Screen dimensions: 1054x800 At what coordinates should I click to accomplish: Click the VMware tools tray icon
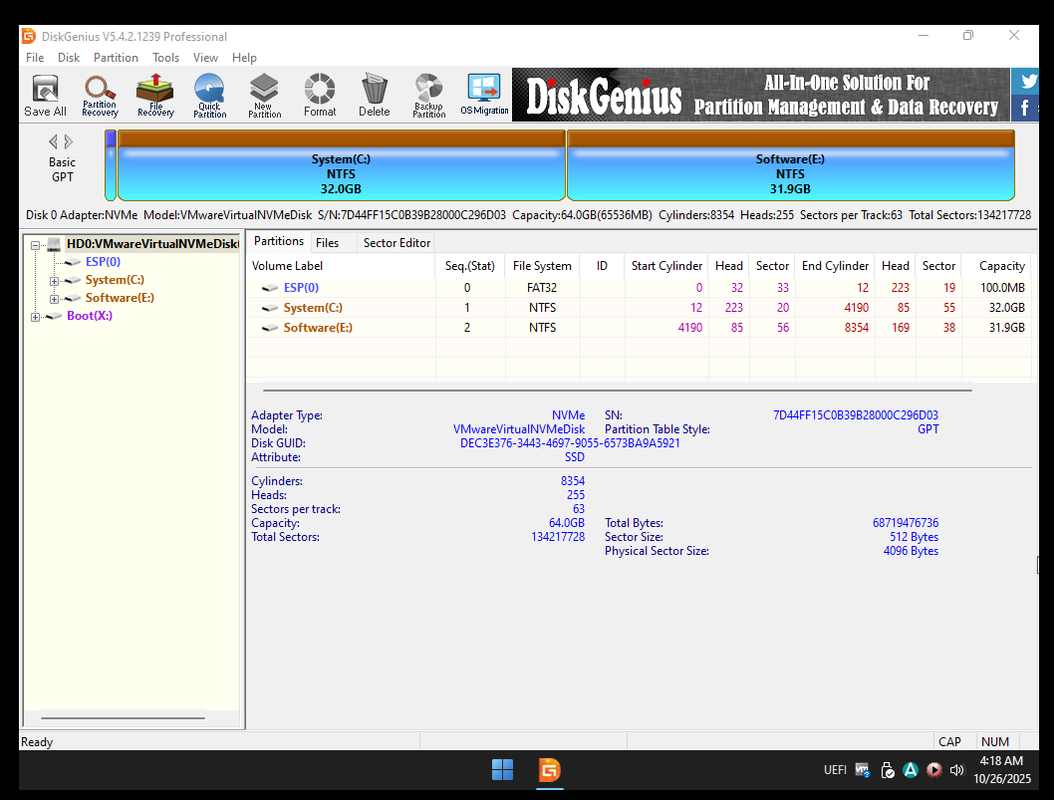(862, 770)
